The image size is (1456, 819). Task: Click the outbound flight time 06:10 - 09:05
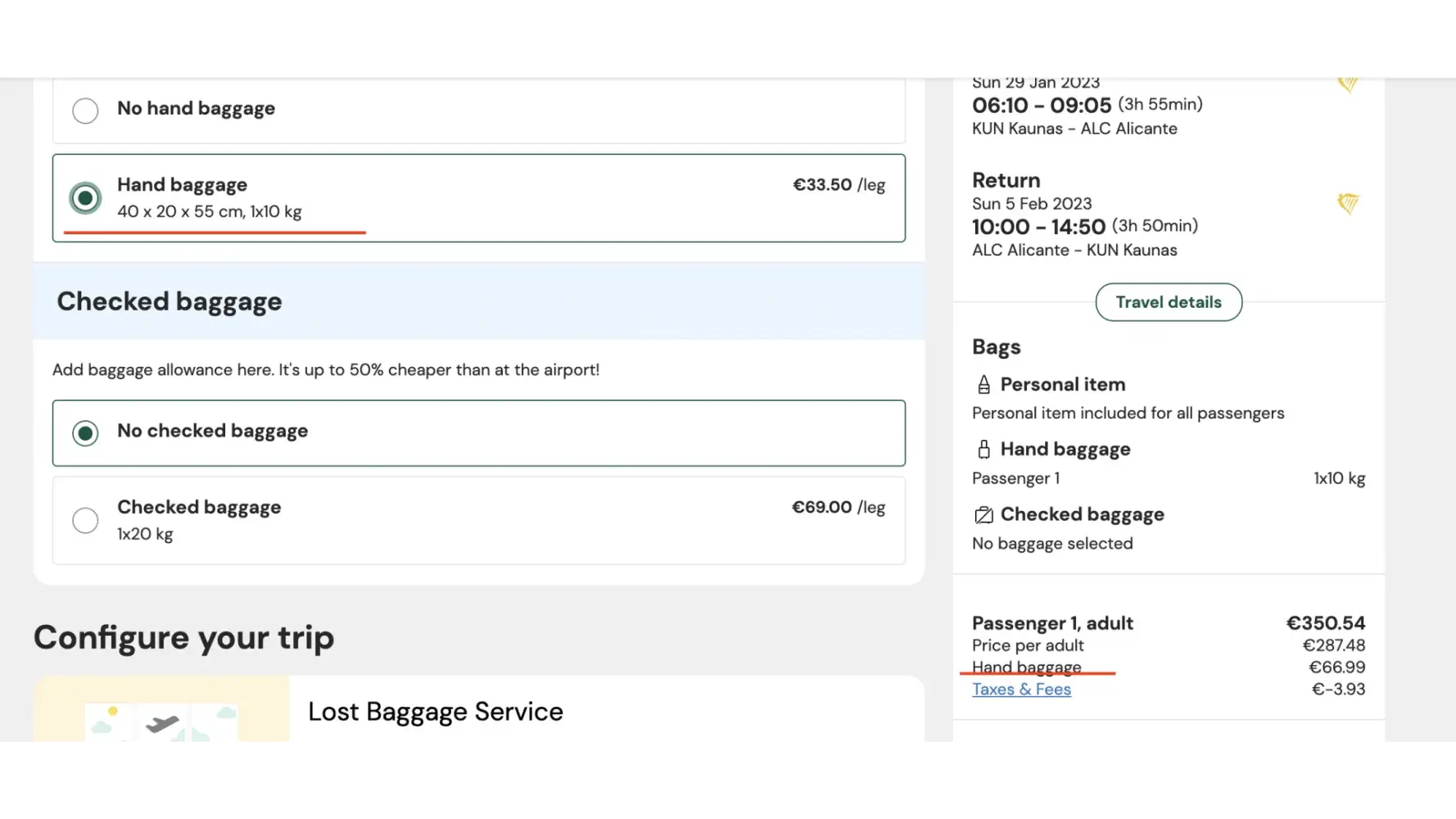(1042, 106)
